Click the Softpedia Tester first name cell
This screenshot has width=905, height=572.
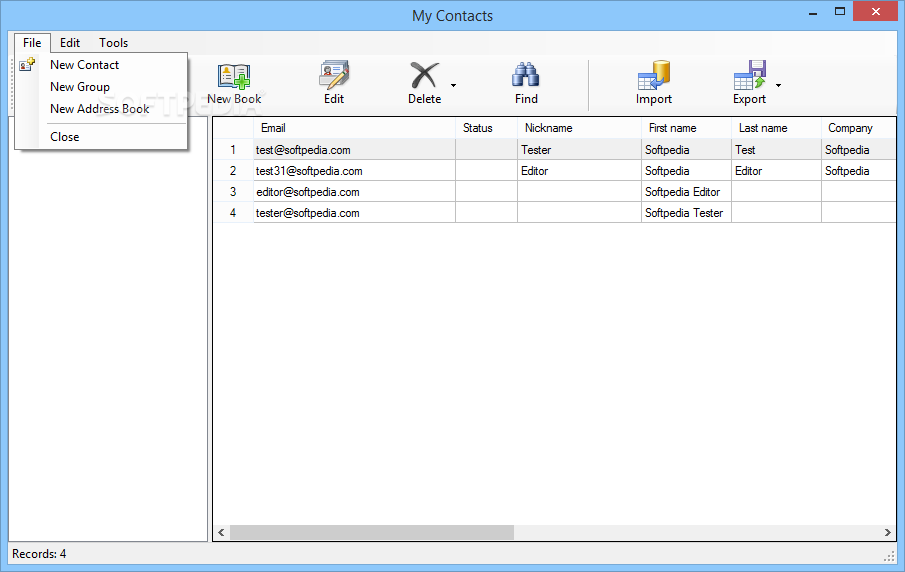click(x=686, y=212)
